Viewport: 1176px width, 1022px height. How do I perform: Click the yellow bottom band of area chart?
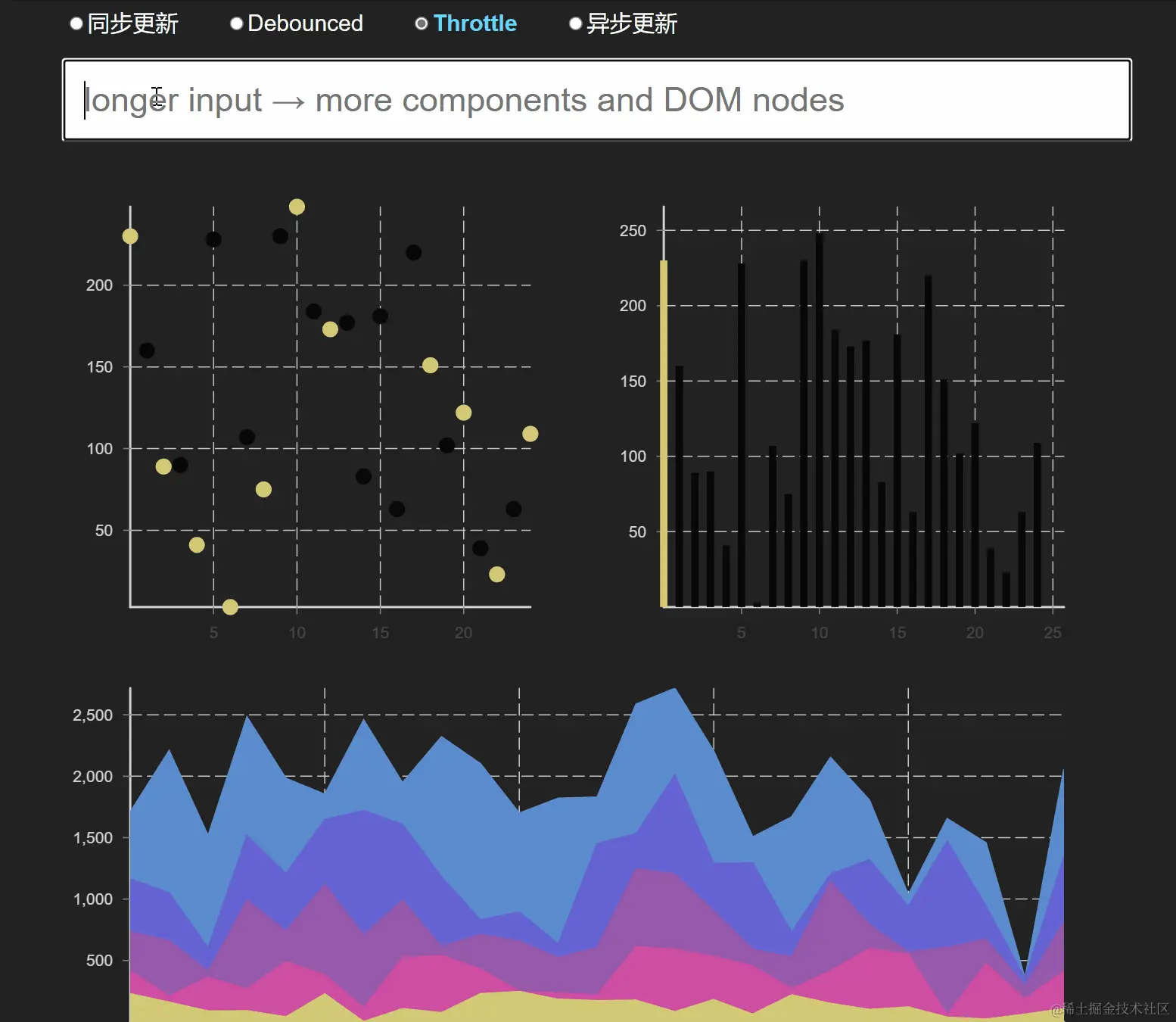pyautogui.click(x=530, y=1008)
